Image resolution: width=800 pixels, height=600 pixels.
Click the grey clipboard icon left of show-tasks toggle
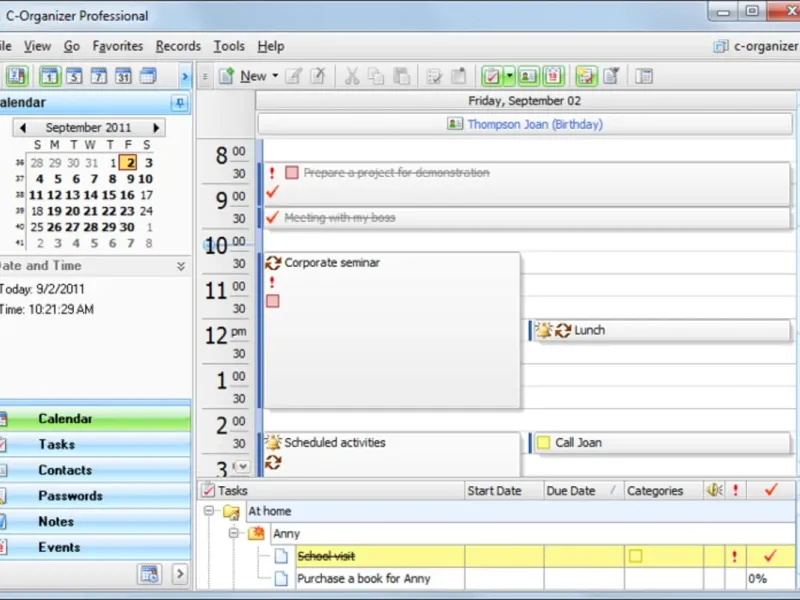pyautogui.click(x=459, y=76)
